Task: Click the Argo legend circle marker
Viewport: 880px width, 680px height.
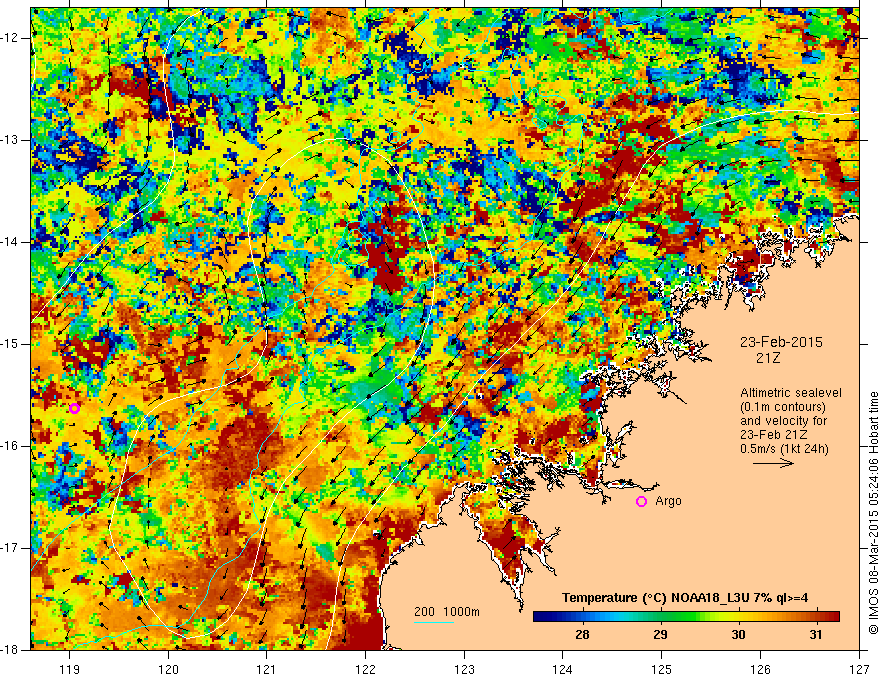Action: click(641, 502)
